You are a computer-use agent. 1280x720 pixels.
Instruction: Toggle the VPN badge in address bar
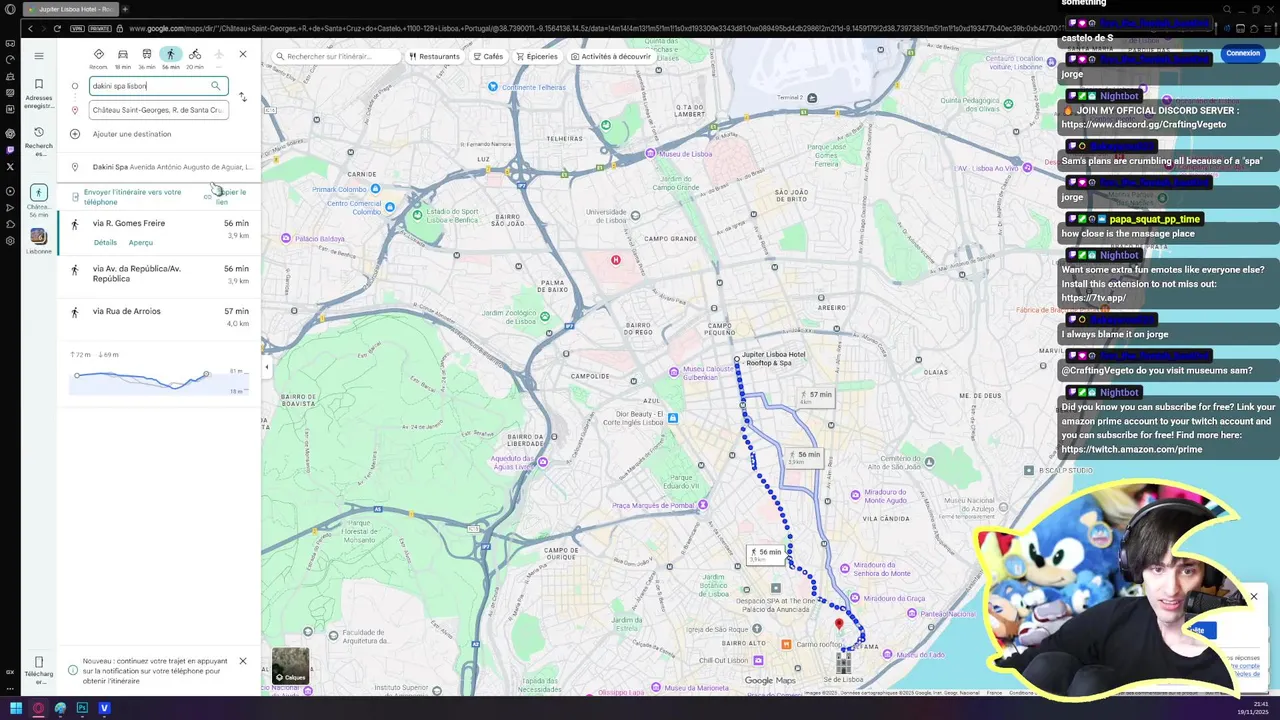tap(76, 28)
